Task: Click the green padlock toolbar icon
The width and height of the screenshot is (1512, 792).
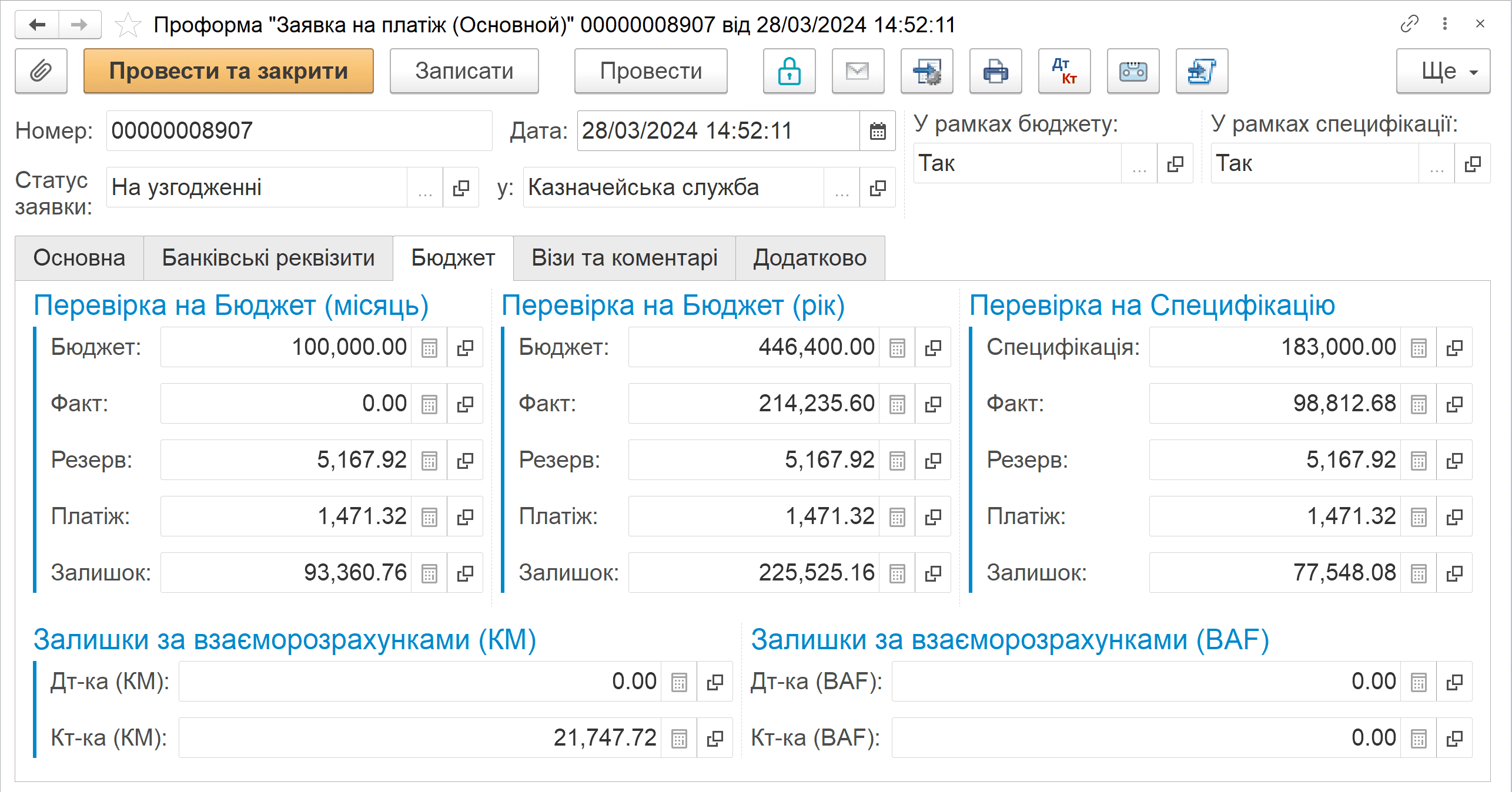Action: [x=789, y=71]
